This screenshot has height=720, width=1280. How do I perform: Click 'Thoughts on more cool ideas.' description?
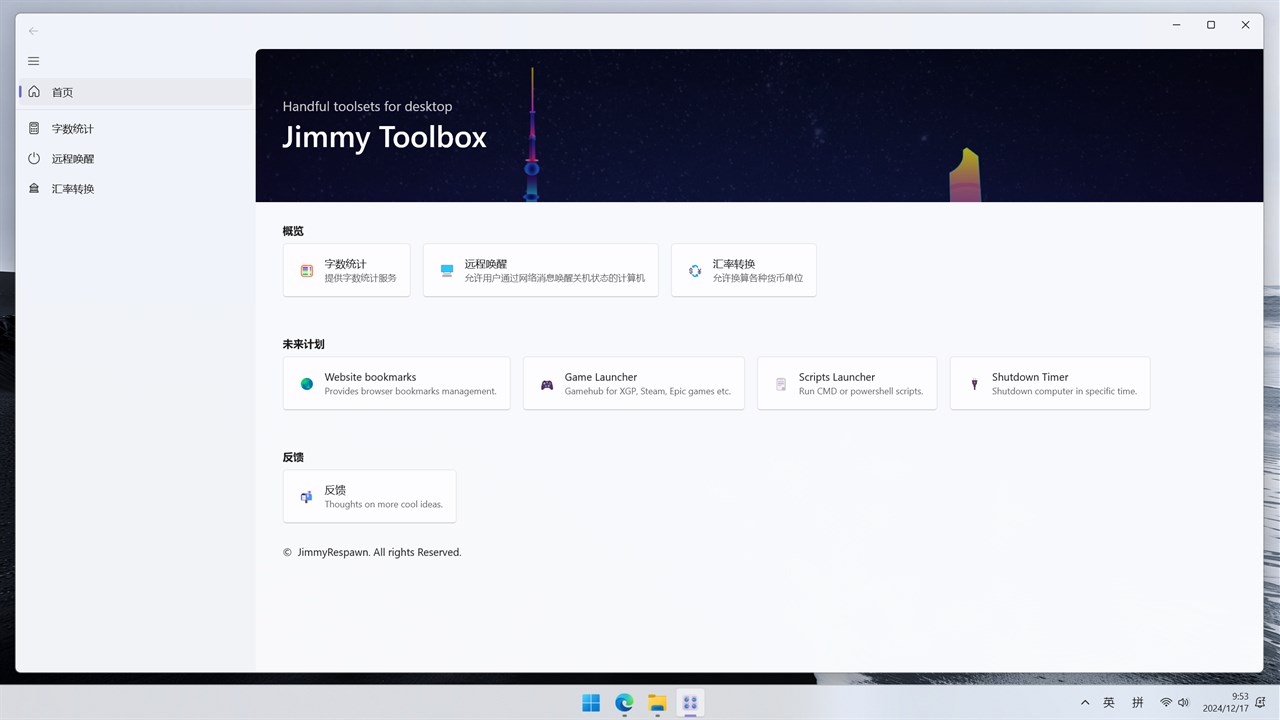pos(383,504)
